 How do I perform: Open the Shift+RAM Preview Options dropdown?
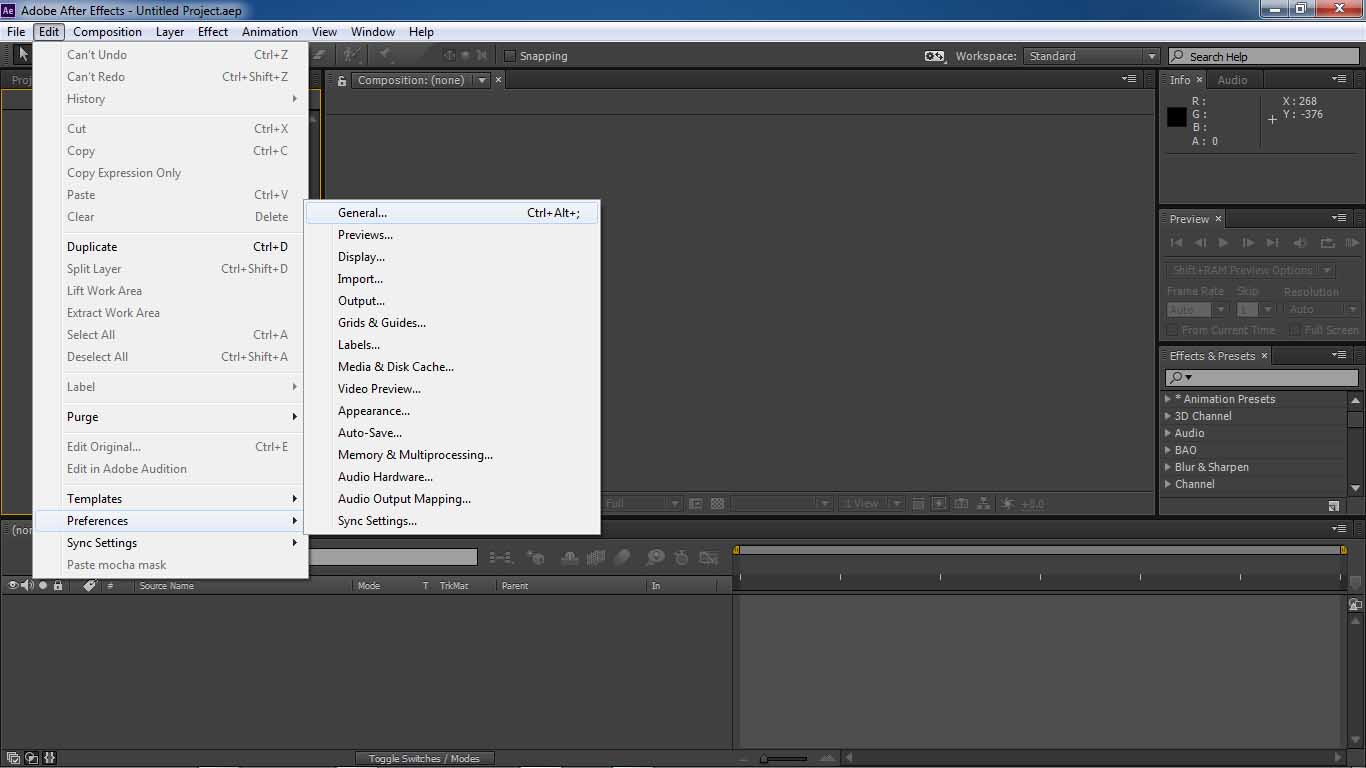[1251, 270]
